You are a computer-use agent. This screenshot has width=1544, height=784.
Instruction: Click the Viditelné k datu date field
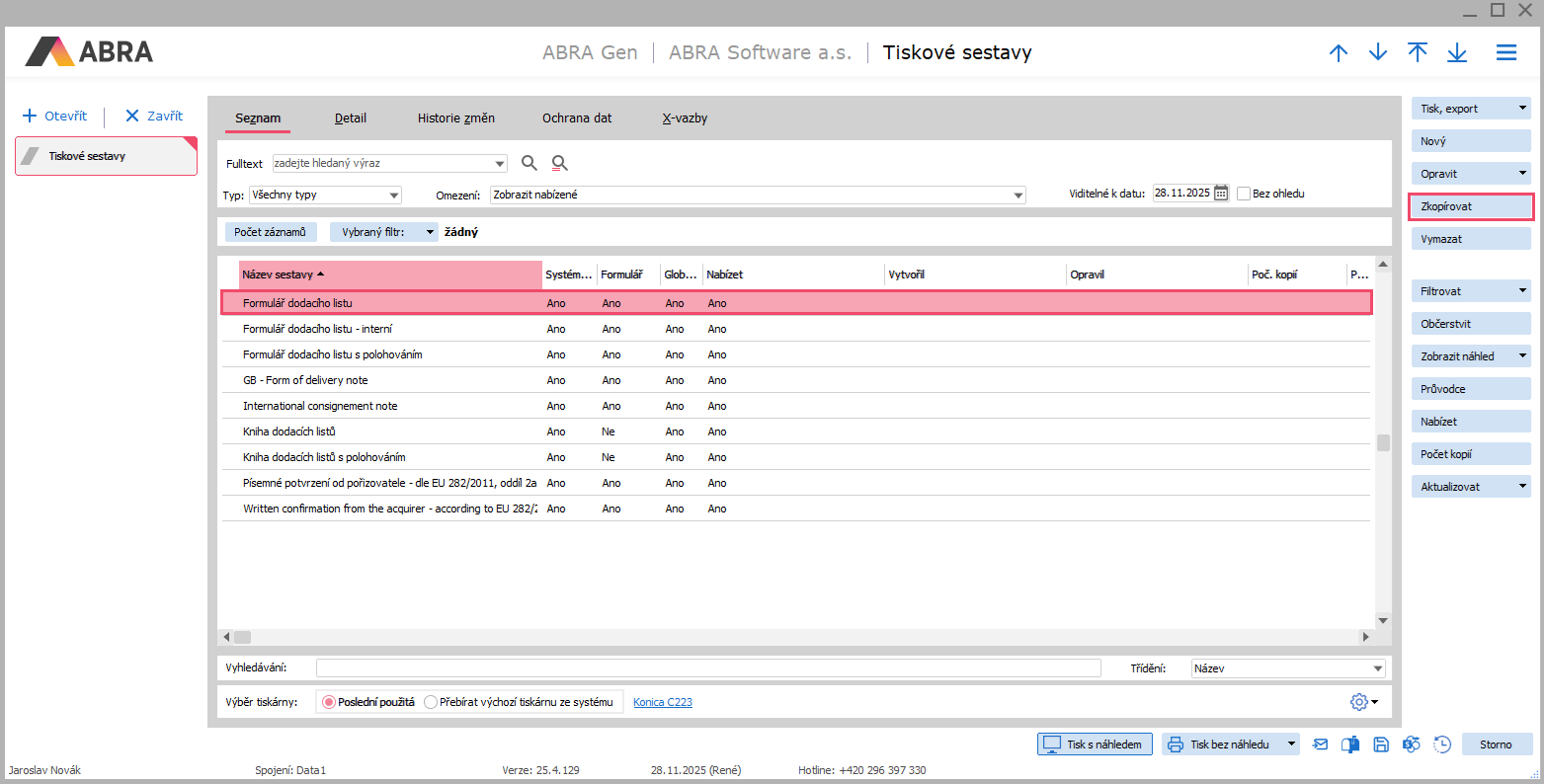click(1182, 194)
